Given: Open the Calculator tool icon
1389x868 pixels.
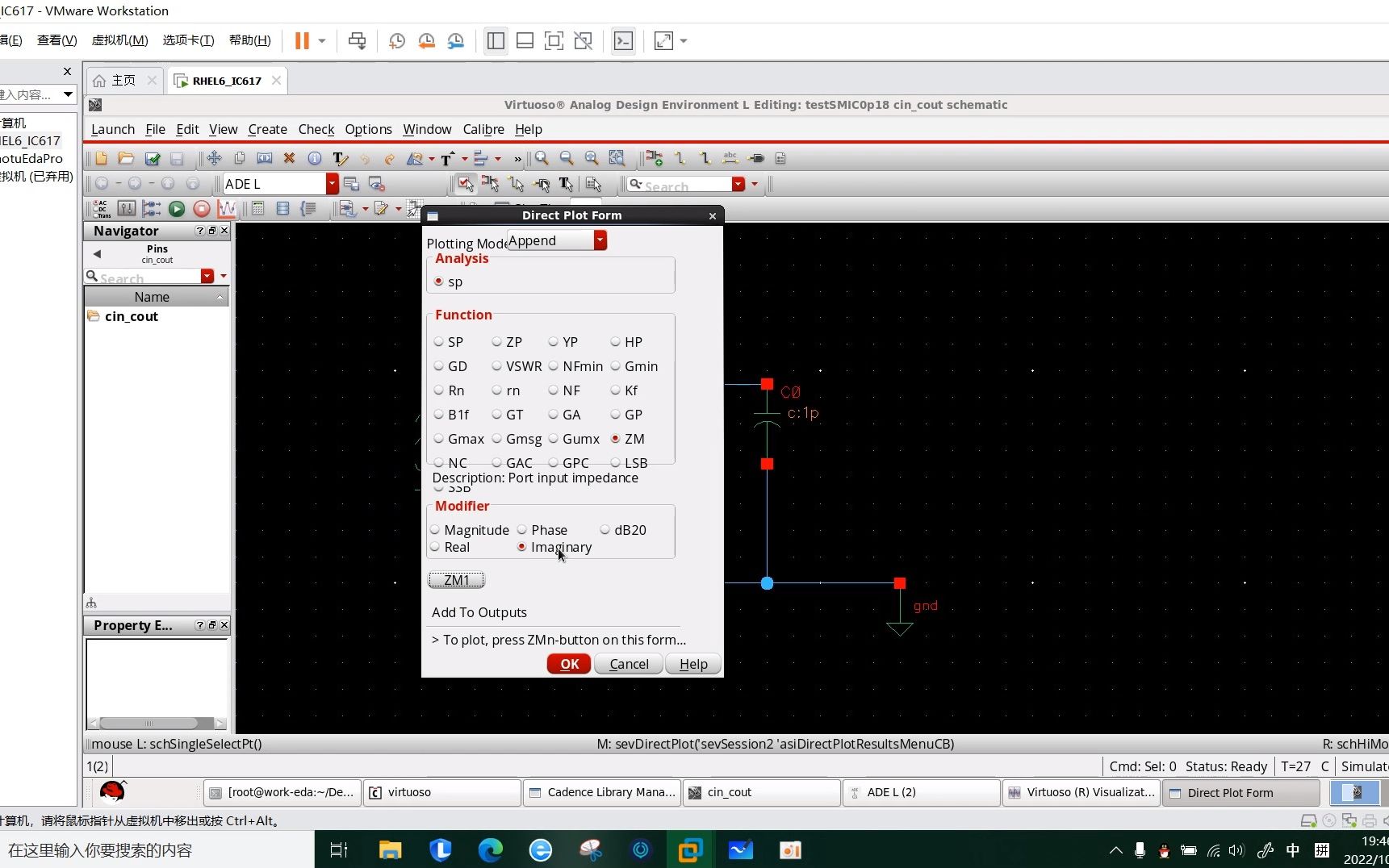Looking at the screenshot, I should (257, 208).
